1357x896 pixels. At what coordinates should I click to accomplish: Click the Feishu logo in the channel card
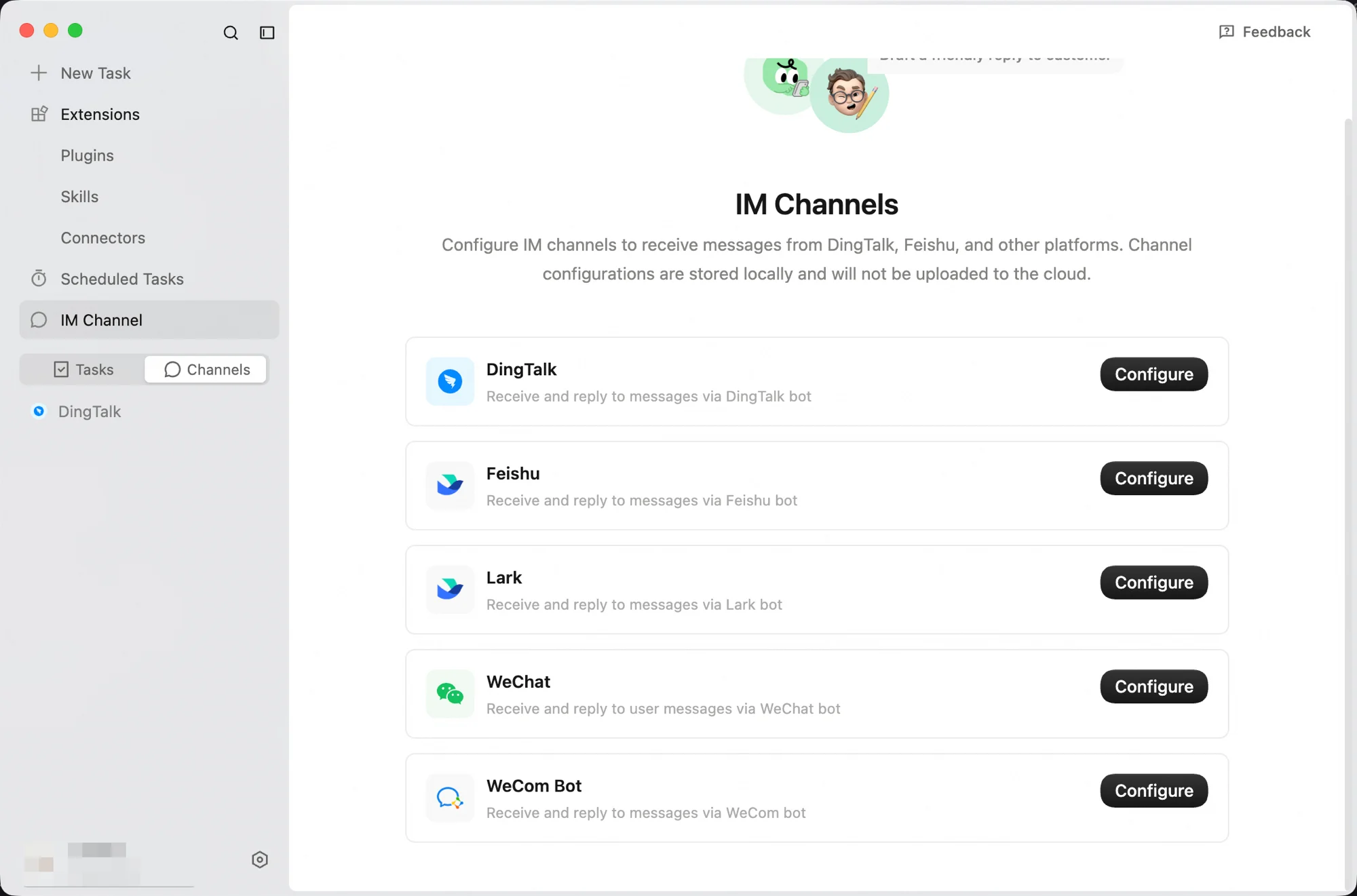click(x=450, y=485)
